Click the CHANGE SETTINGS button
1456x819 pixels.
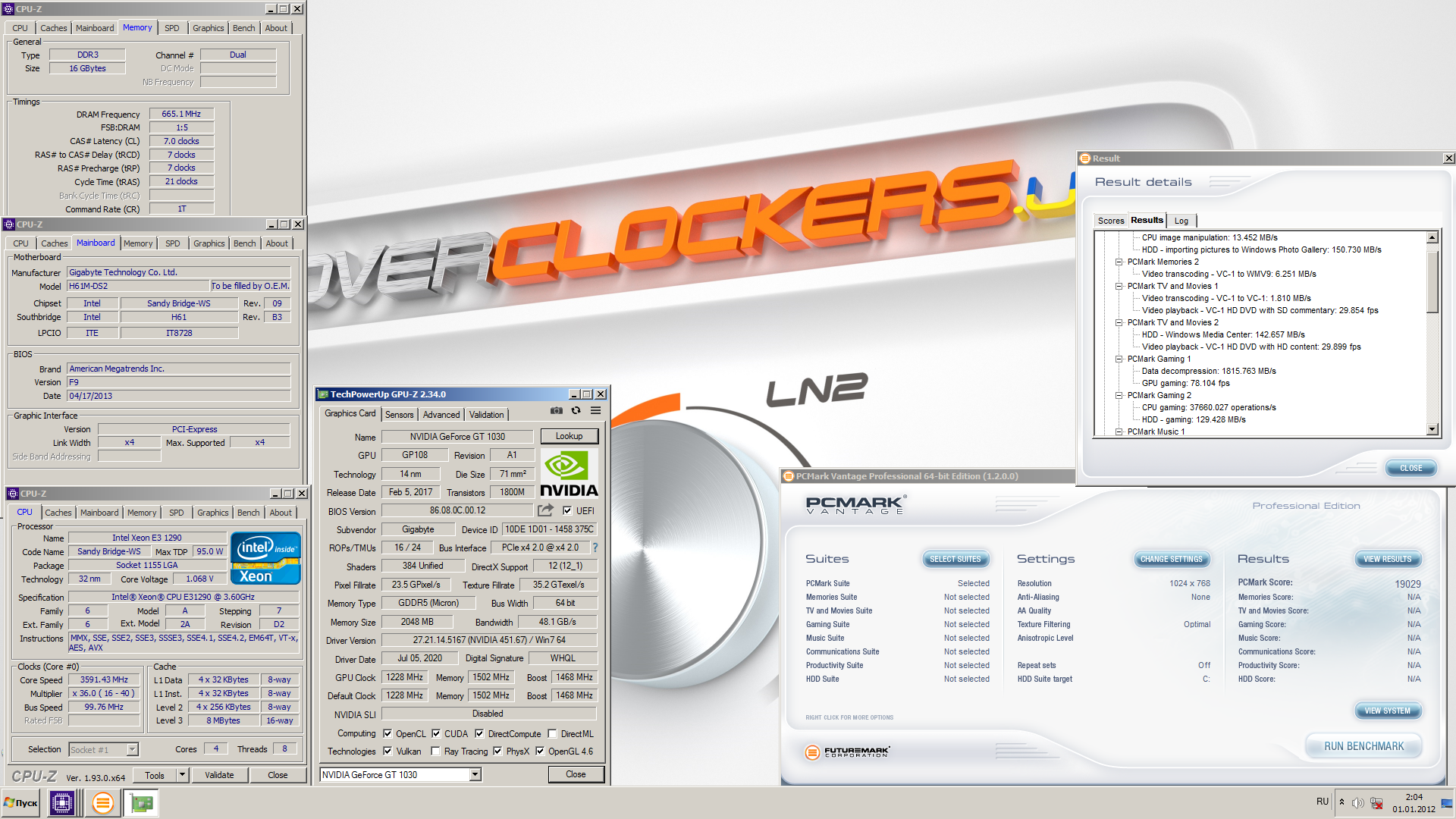(1171, 559)
